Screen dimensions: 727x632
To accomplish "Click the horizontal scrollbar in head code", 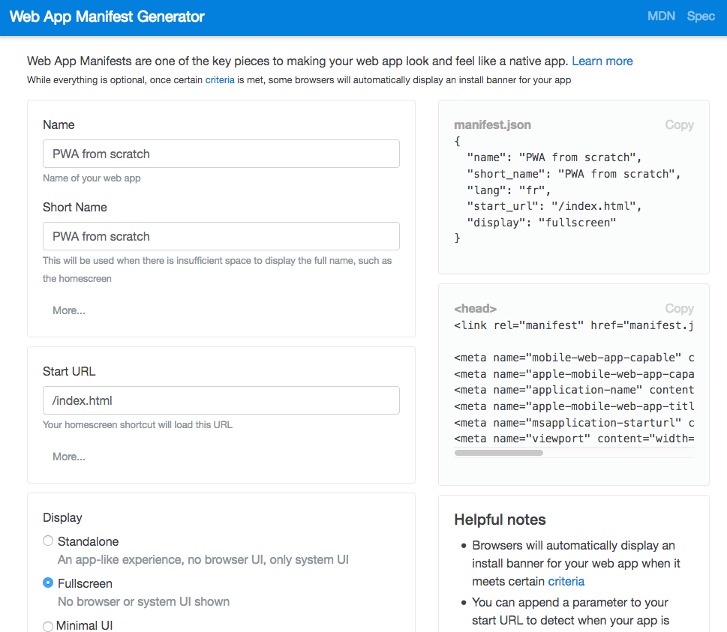I will tap(498, 453).
